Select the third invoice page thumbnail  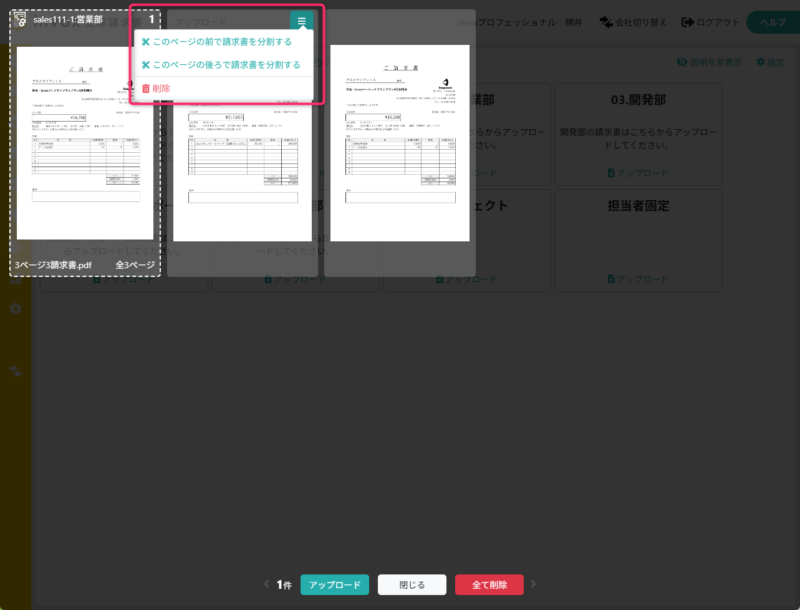click(x=400, y=143)
